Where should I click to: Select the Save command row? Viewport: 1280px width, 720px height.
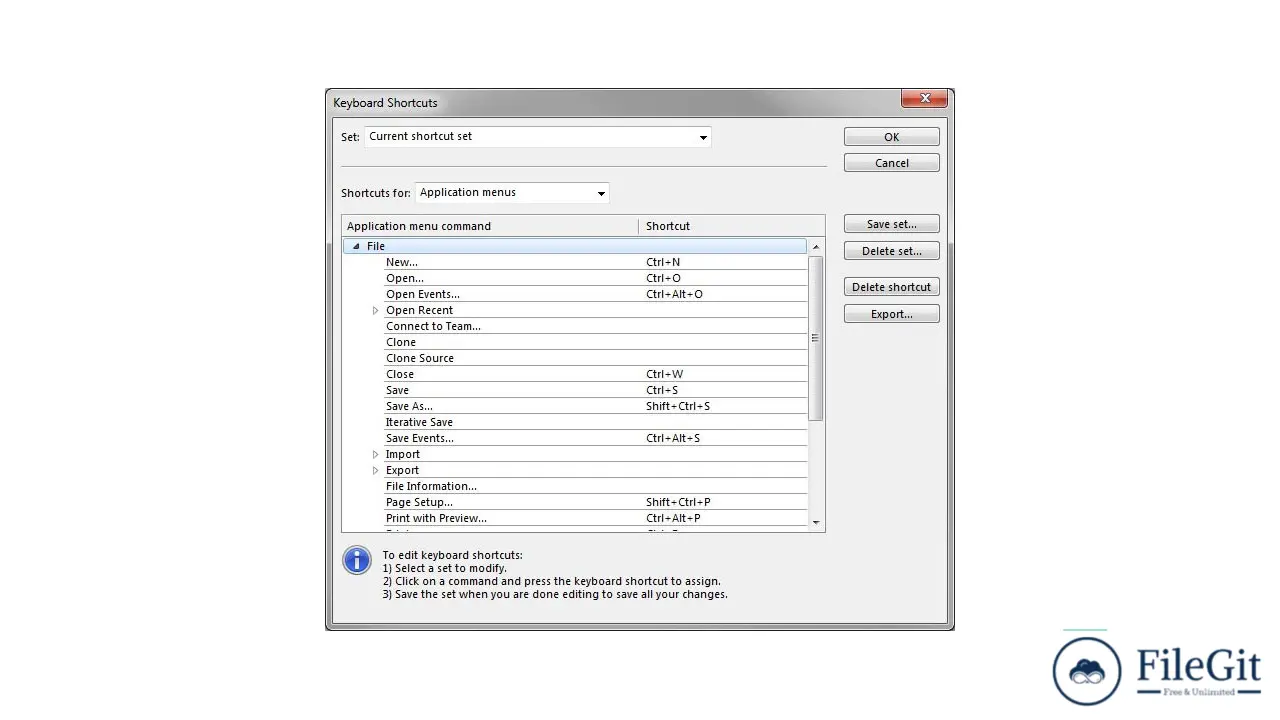(595, 390)
